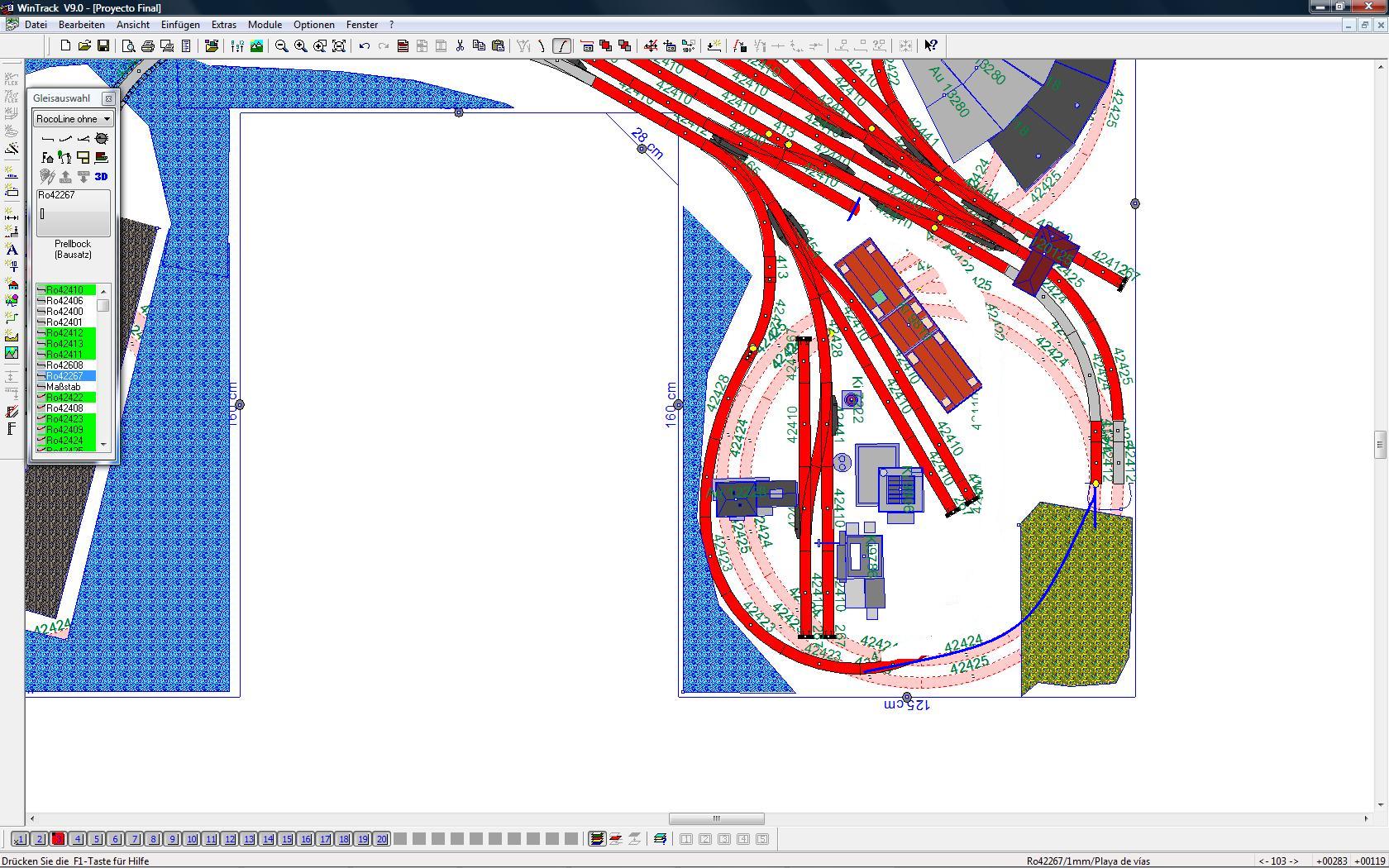Toggle layer 2 button
Viewport: 1389px width, 868px height.
[x=39, y=839]
